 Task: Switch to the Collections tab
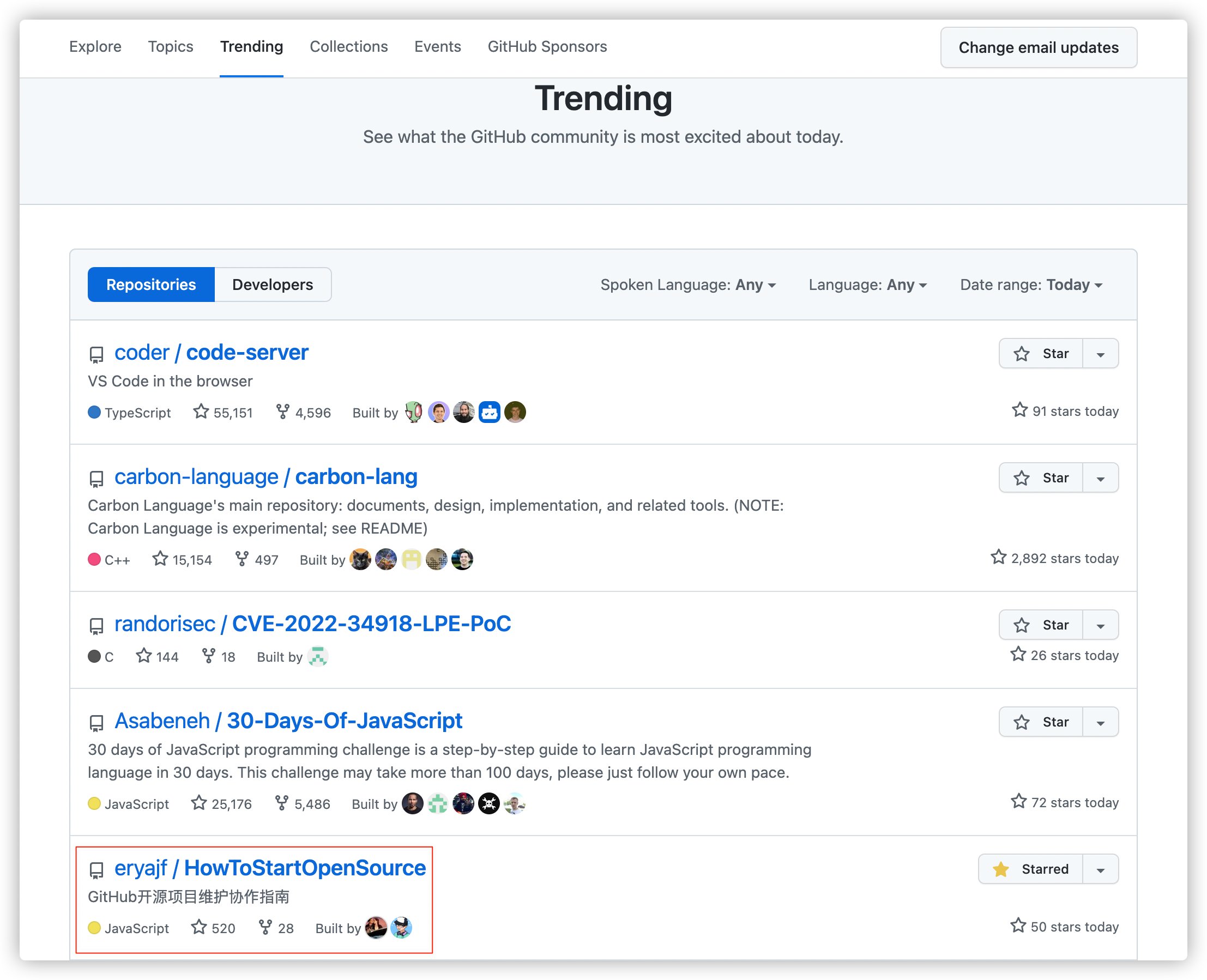pyautogui.click(x=349, y=47)
